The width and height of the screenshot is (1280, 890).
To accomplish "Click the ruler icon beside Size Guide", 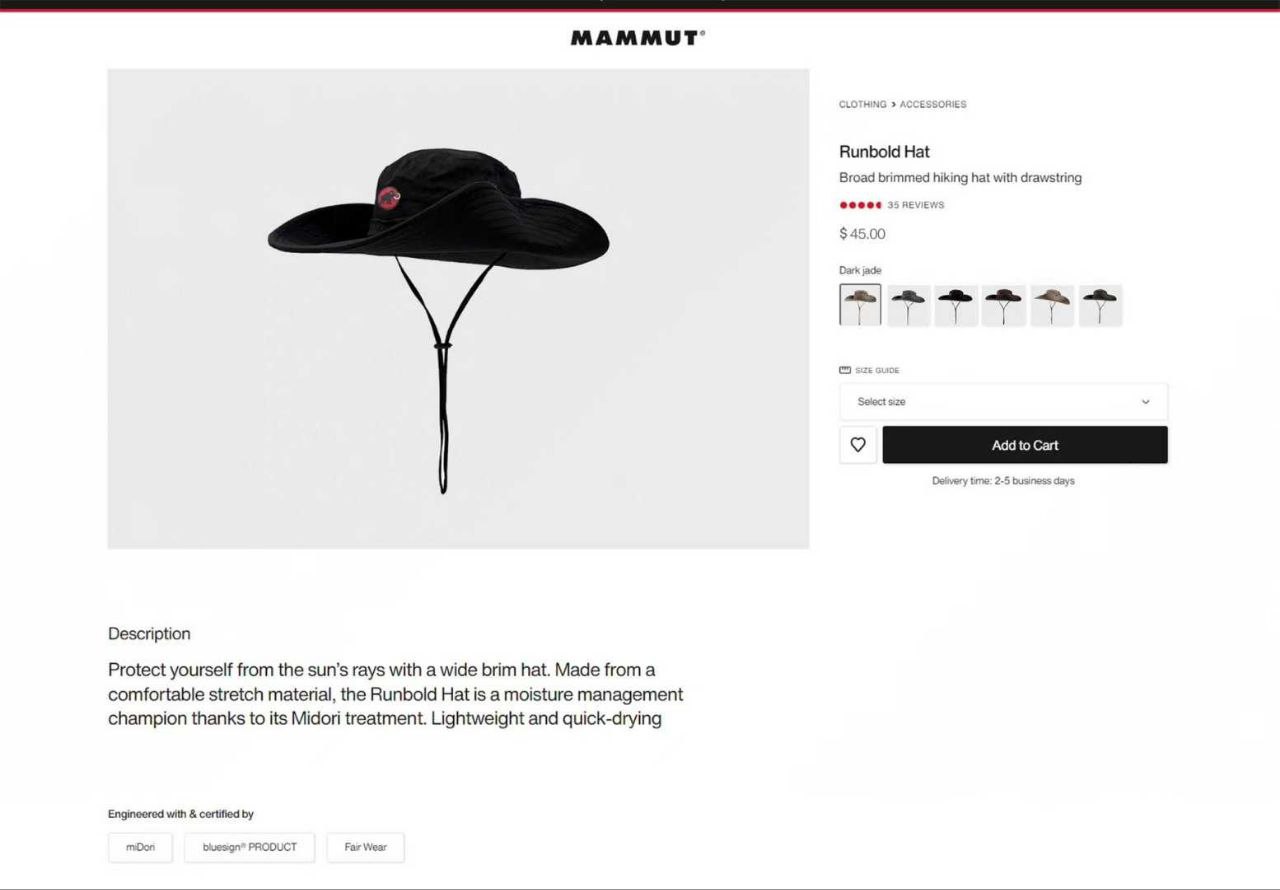I will (x=845, y=370).
